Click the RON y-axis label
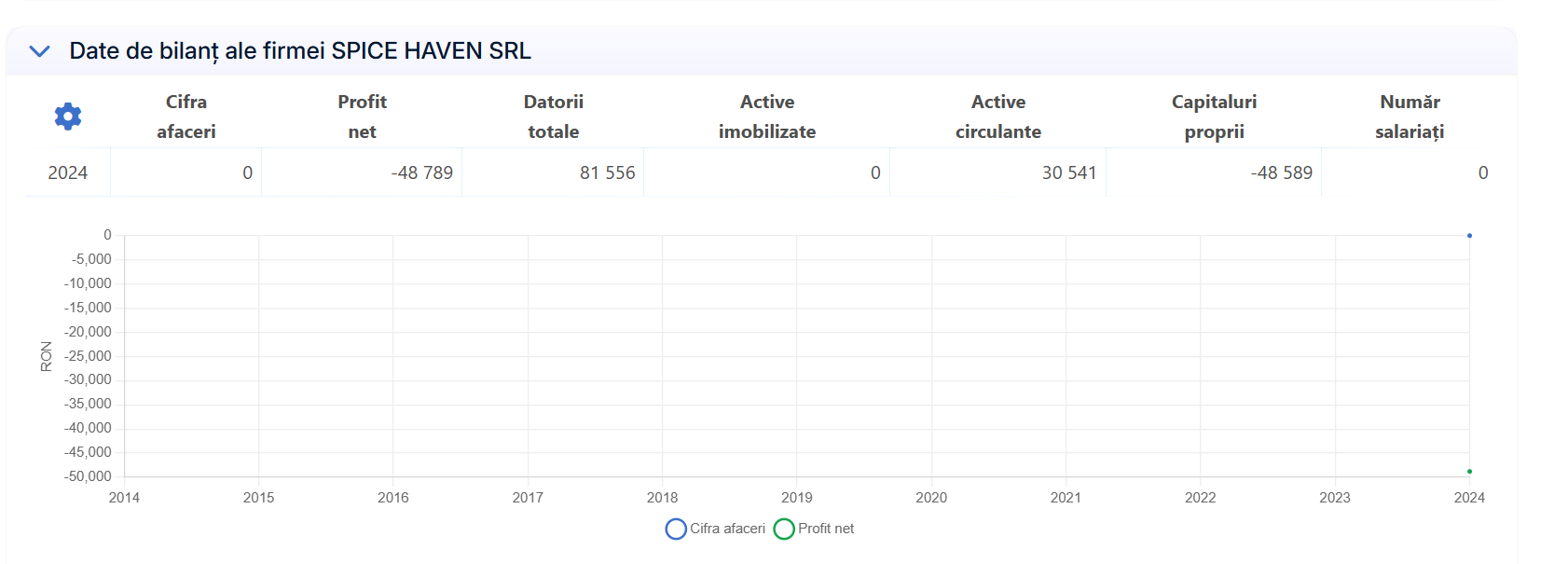Screen dimensions: 1568x564 point(46,356)
